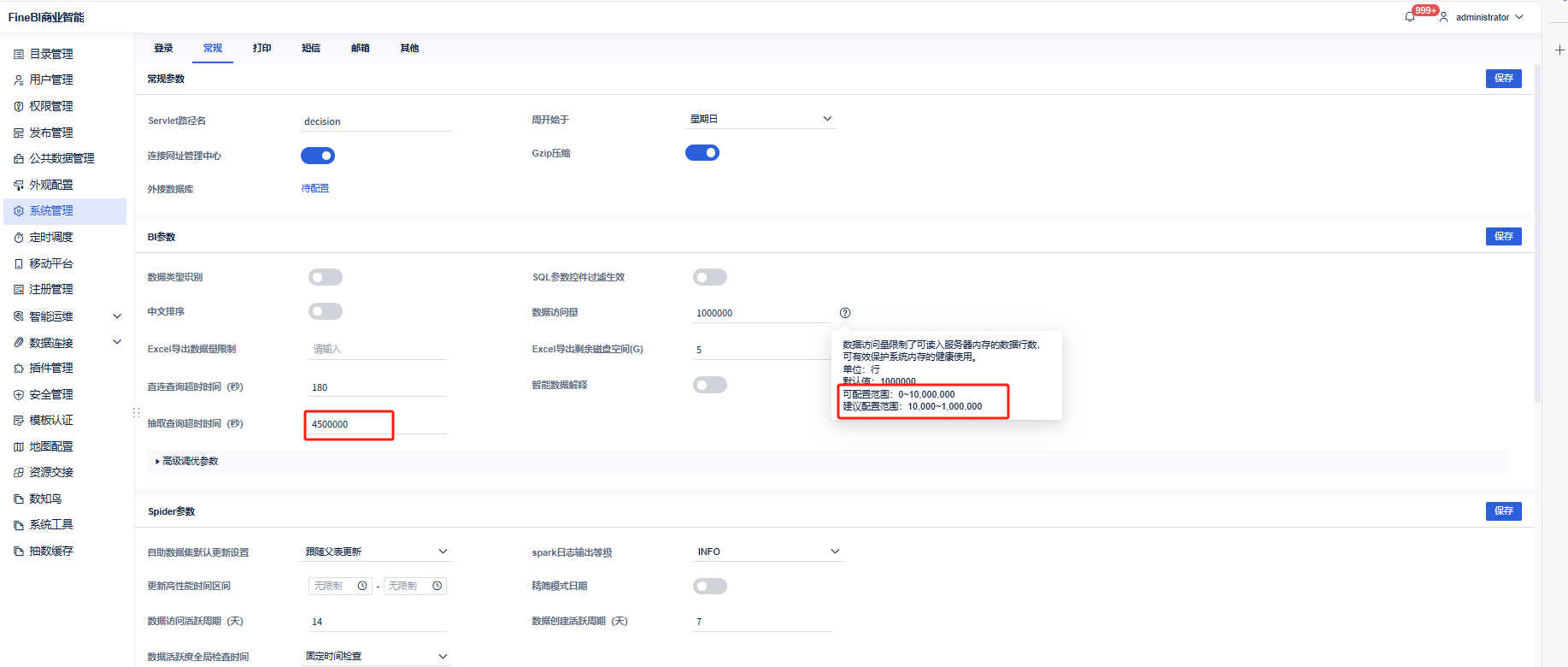Click Excel导出数据量限制 input field

(378, 349)
